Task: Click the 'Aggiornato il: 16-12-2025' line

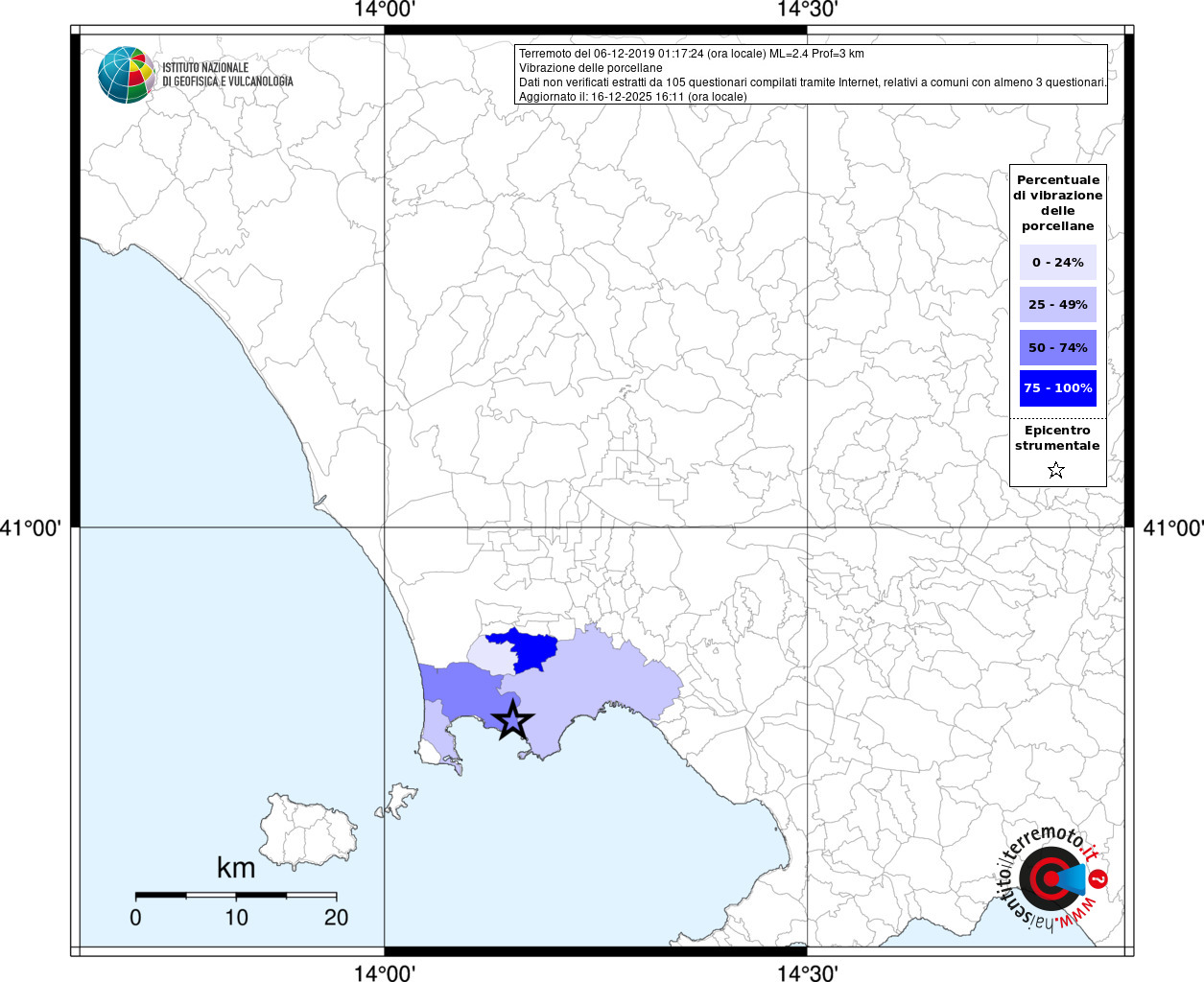Action: click(633, 97)
